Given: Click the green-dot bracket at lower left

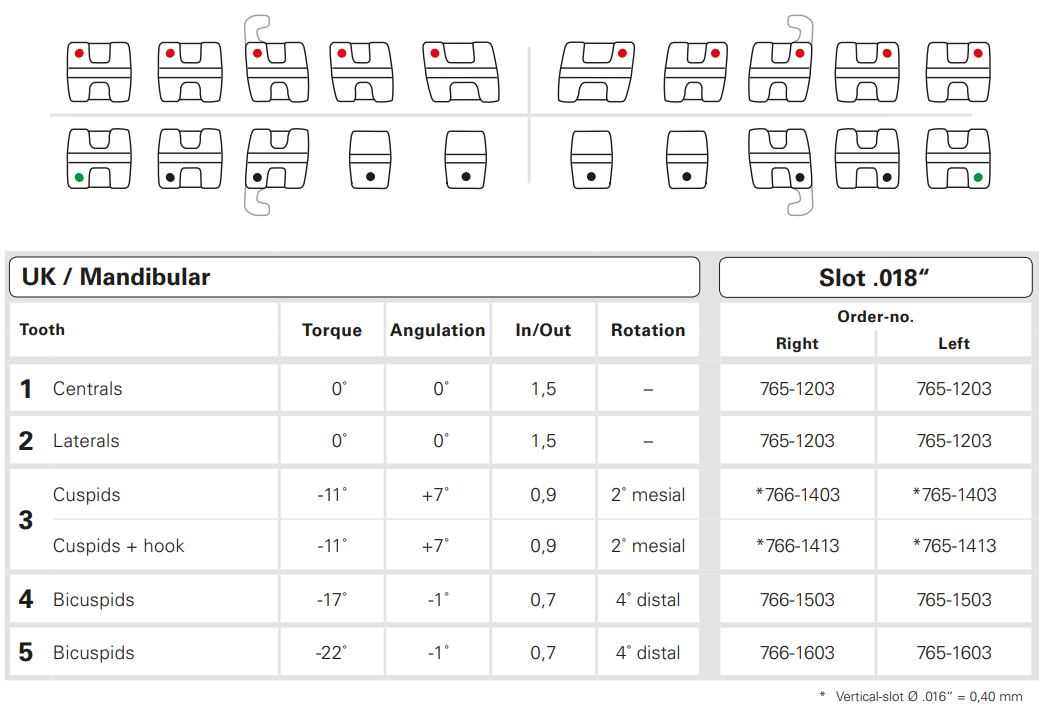Looking at the screenshot, I should click(98, 160).
